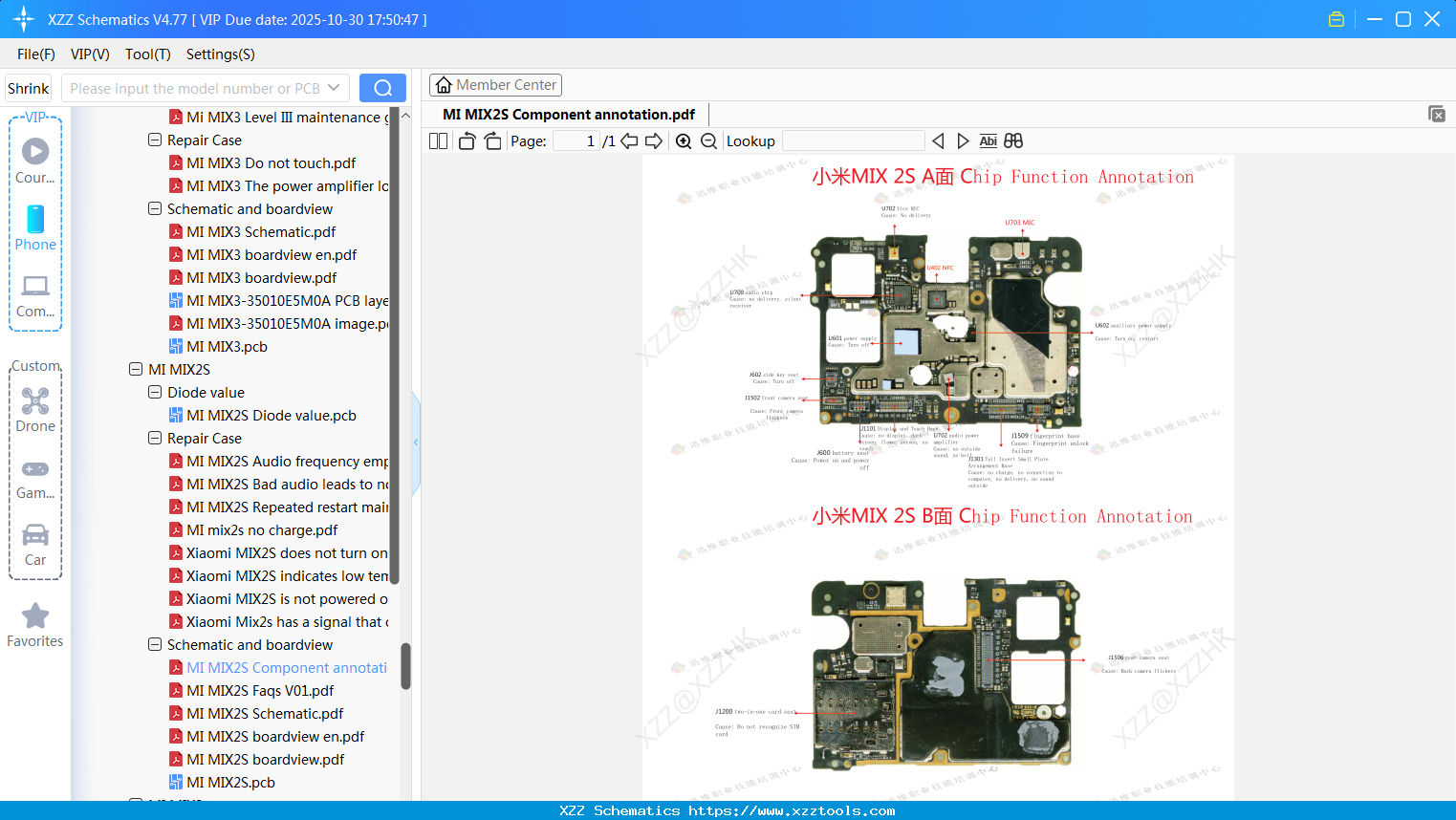Rotate the PDF page clockwise
1456x820 pixels.
click(491, 140)
